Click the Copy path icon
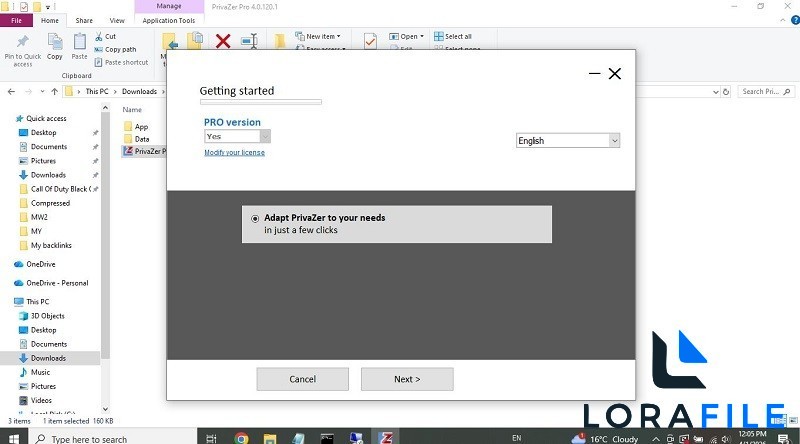 [x=99, y=50]
